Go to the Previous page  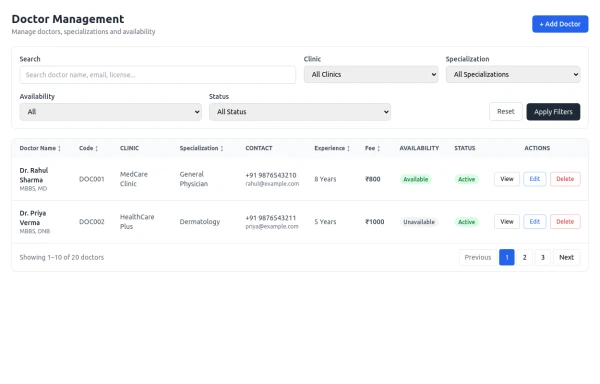point(478,257)
